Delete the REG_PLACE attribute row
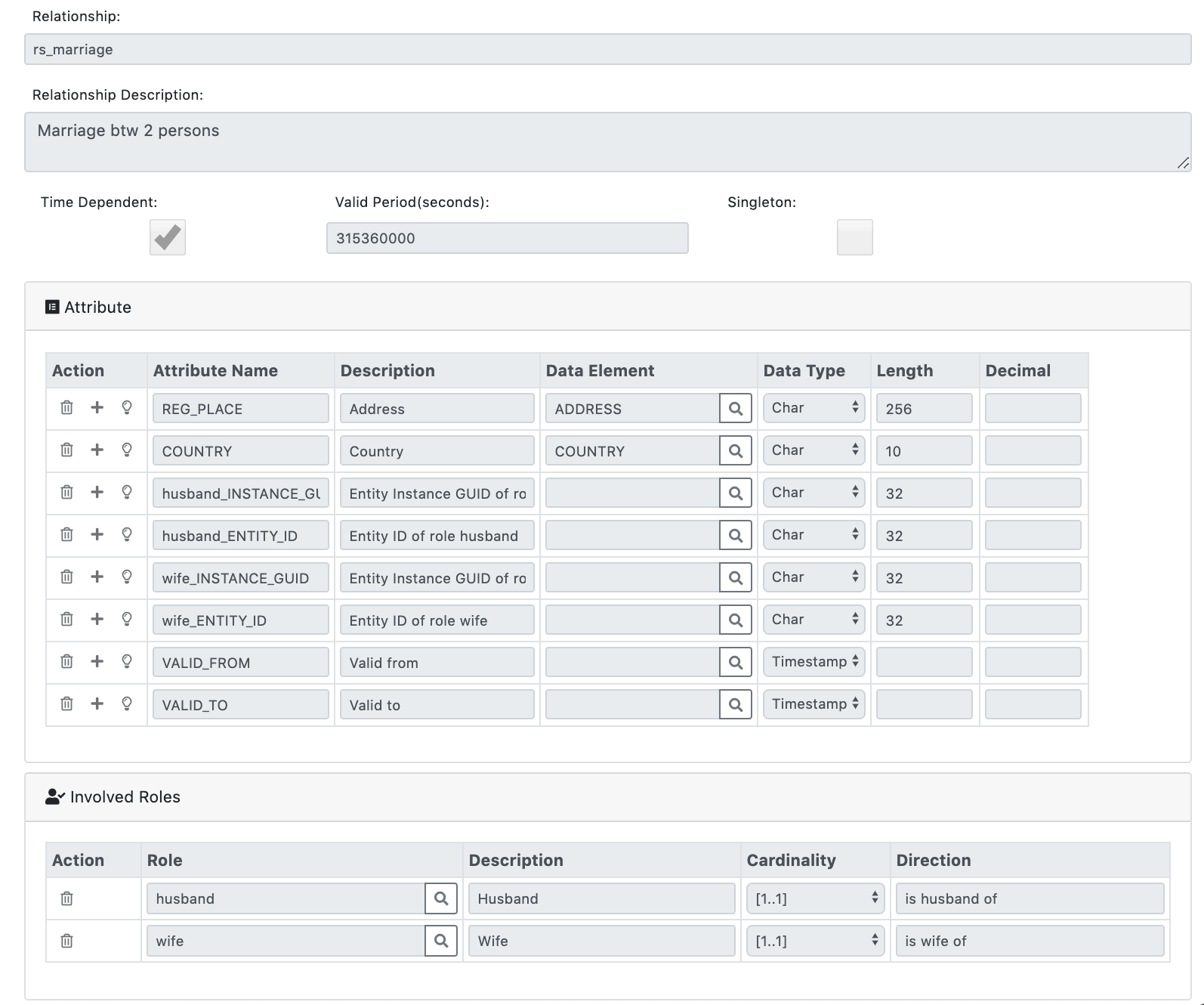 (66, 408)
